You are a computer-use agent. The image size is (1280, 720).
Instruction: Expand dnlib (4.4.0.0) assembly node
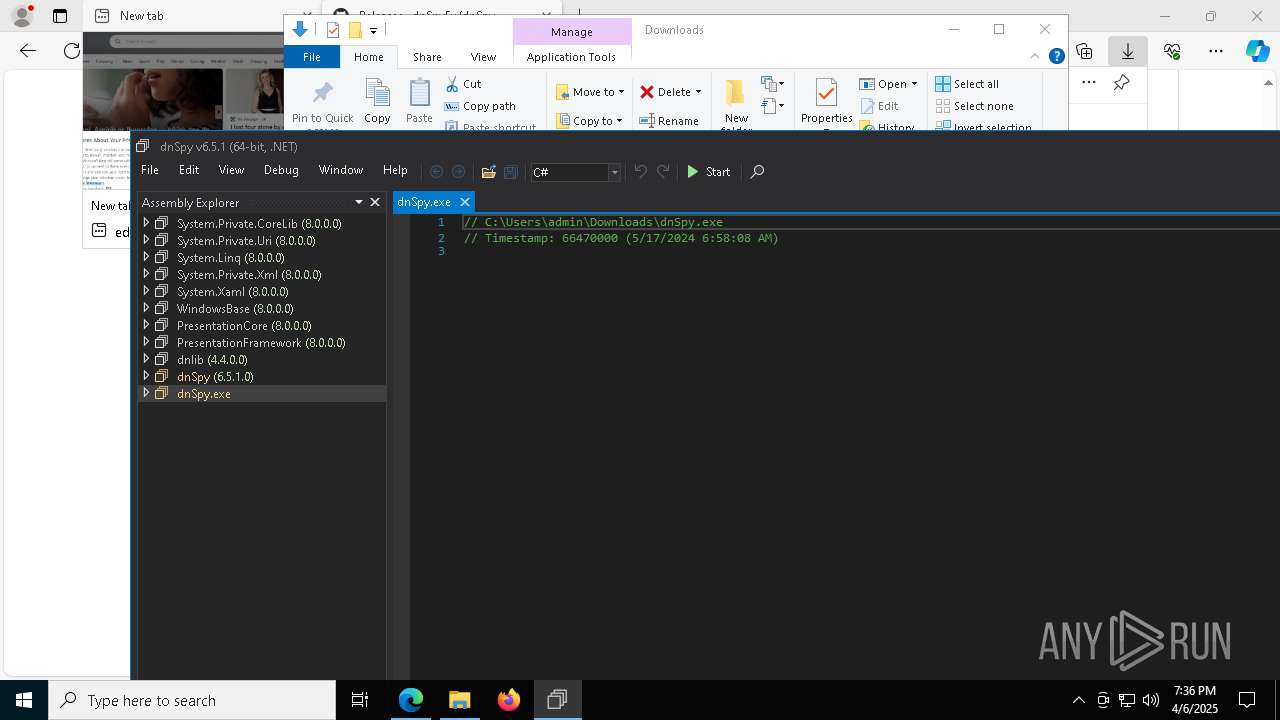point(146,359)
